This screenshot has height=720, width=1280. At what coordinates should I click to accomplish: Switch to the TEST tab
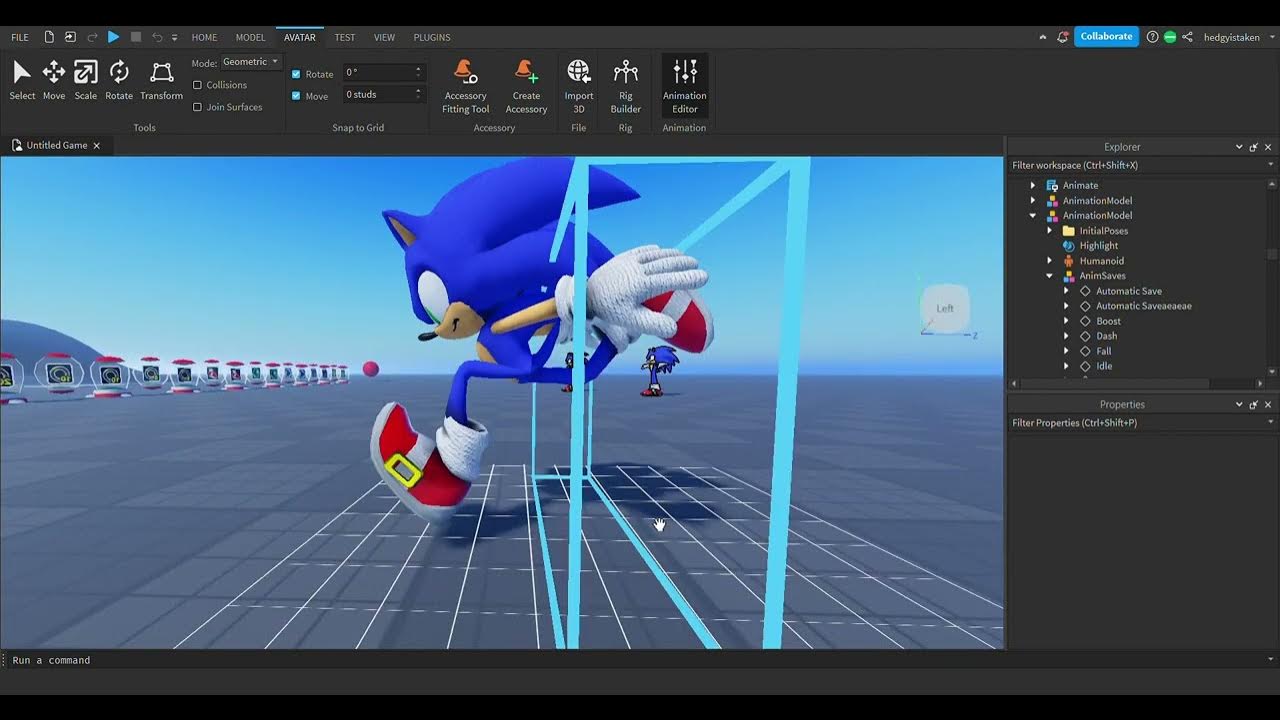tap(345, 37)
